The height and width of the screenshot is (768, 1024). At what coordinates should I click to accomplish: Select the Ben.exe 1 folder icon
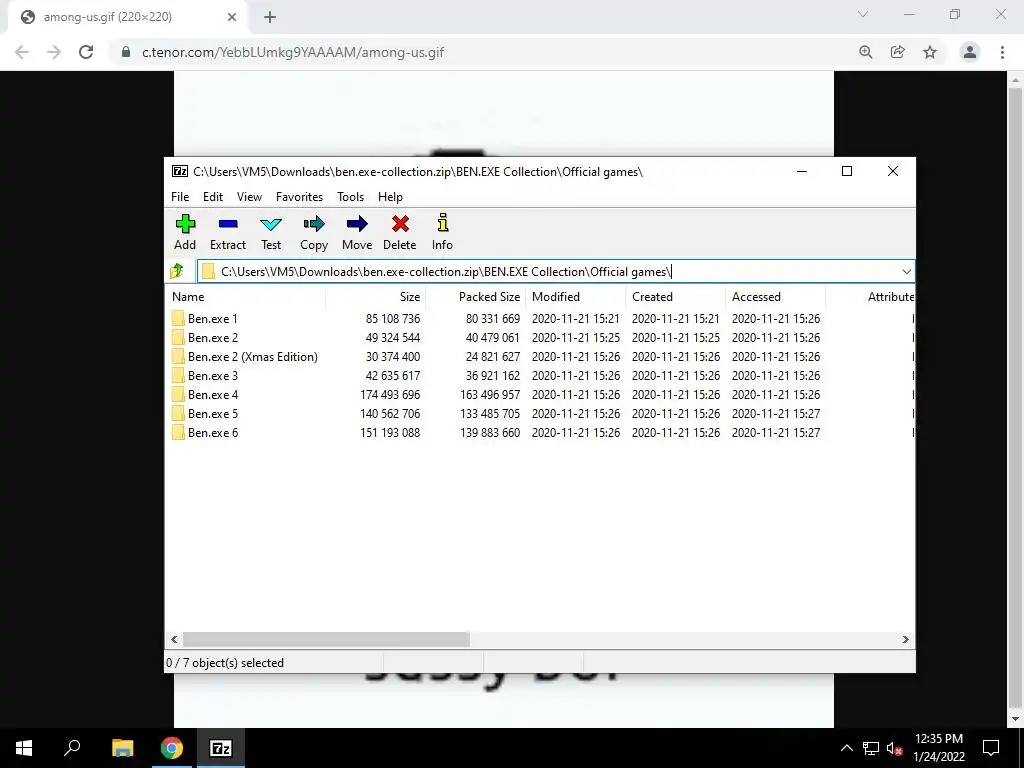[x=178, y=319]
